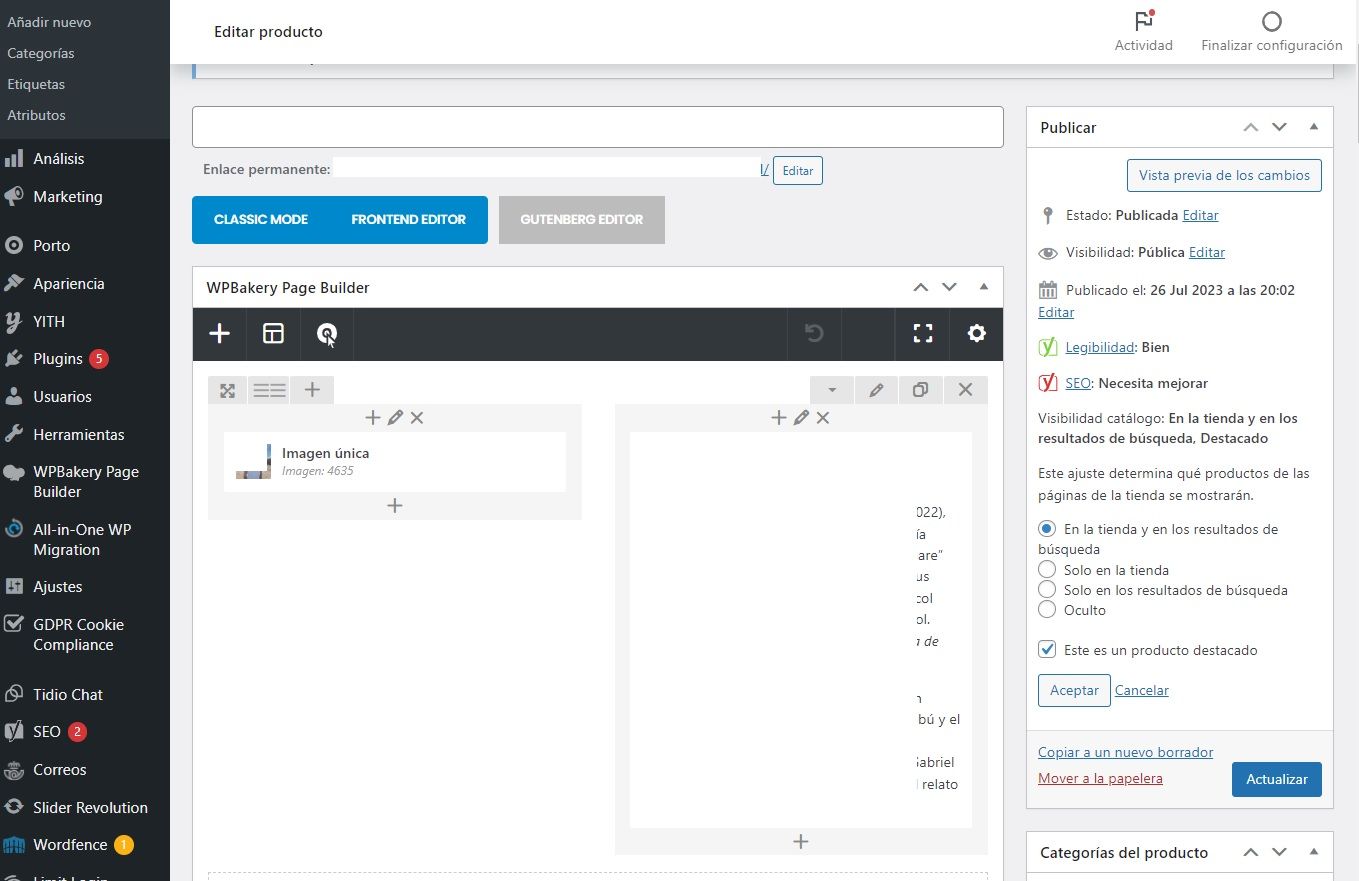Select 'Solo en la tienda' radio option

1047,570
